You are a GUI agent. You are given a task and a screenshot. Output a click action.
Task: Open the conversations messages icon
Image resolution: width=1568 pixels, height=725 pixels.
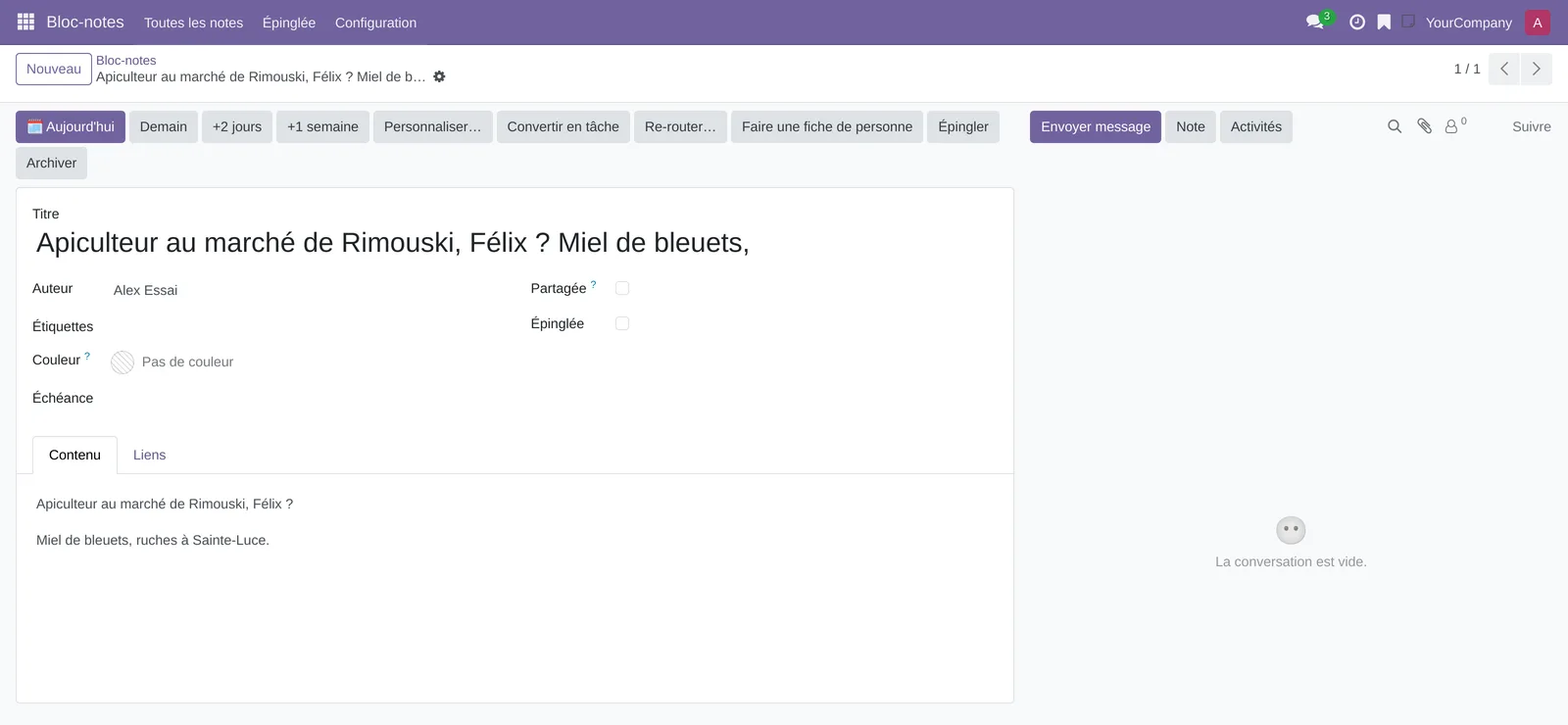coord(1315,22)
